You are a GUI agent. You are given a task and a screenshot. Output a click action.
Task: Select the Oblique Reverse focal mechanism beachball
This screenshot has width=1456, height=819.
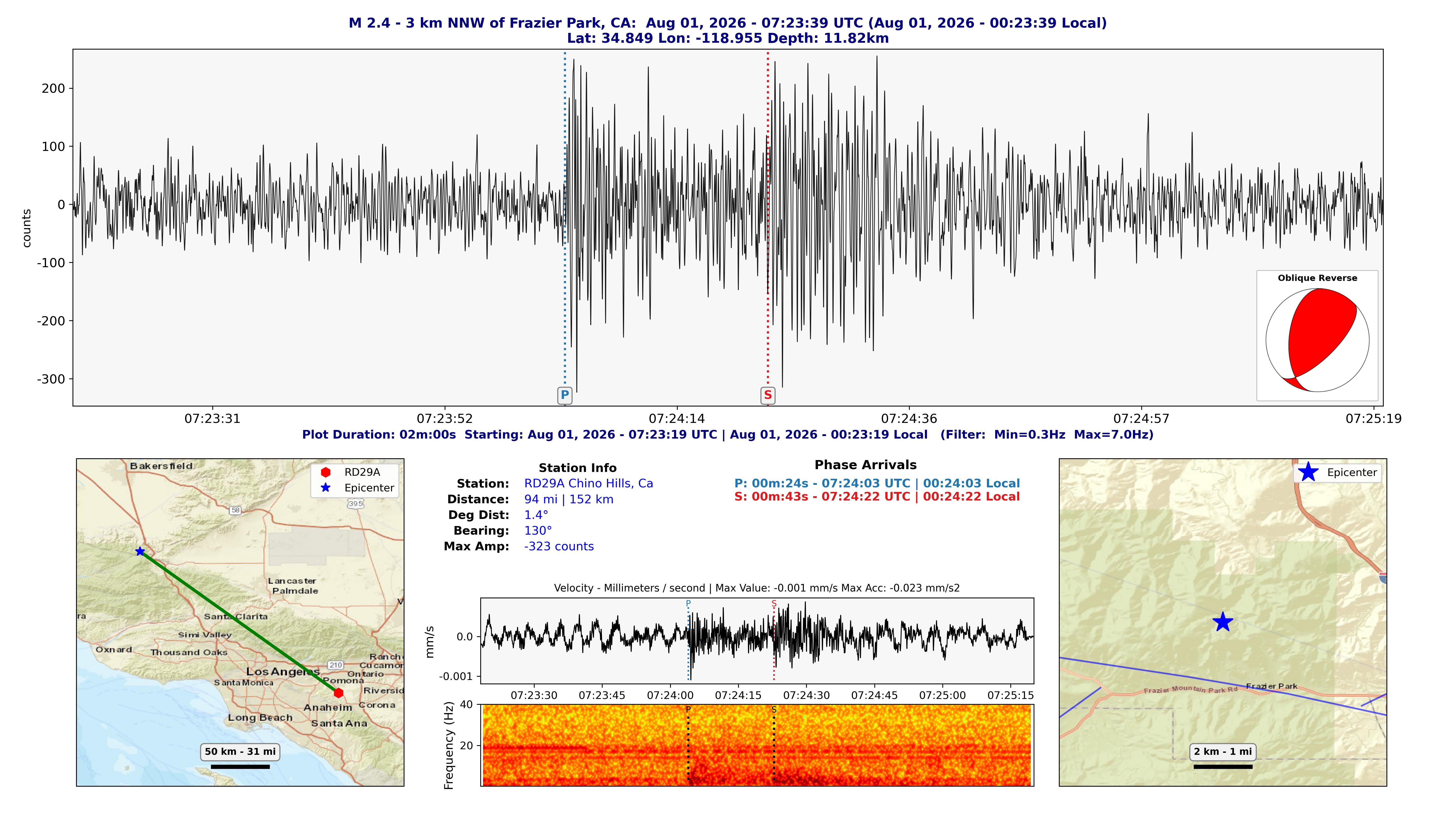1317,340
